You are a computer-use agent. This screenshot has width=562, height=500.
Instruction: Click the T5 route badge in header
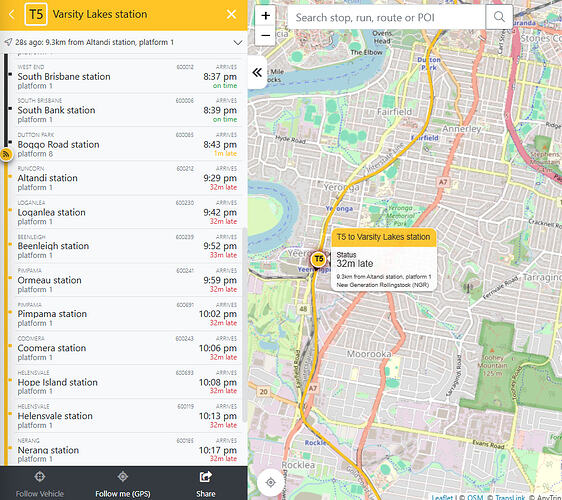coord(36,14)
